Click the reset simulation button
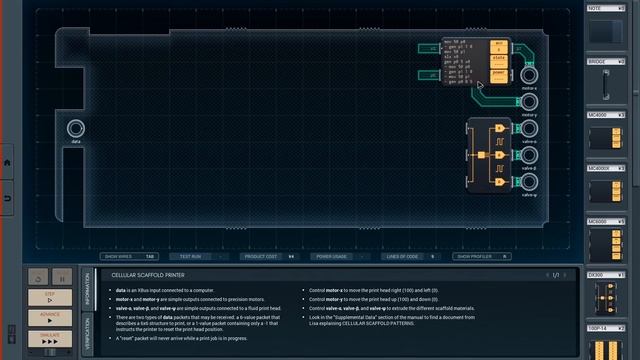Viewport: 640px width, 360px height. [x=38, y=277]
